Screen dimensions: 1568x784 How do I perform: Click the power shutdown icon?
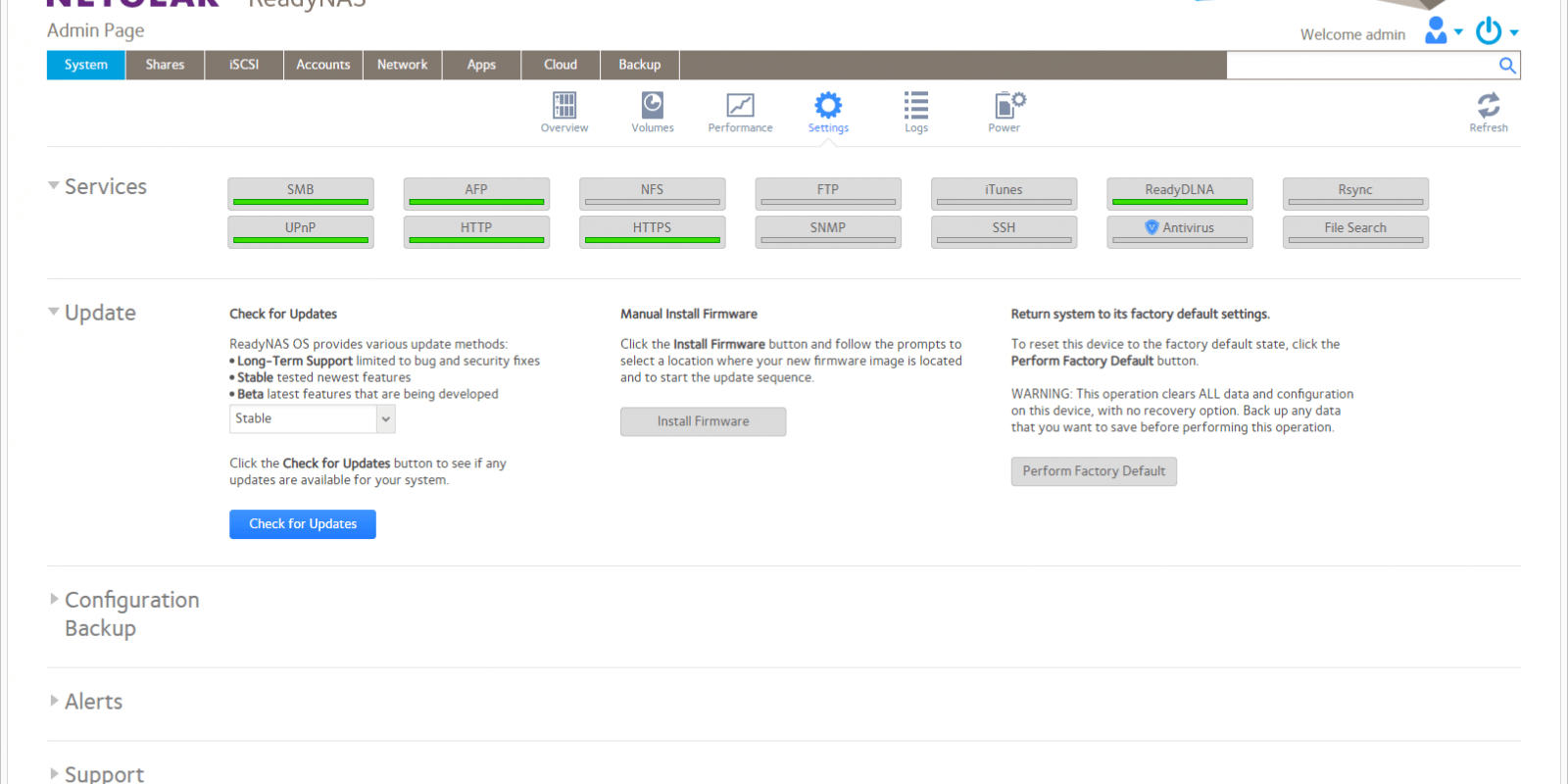[x=1489, y=31]
